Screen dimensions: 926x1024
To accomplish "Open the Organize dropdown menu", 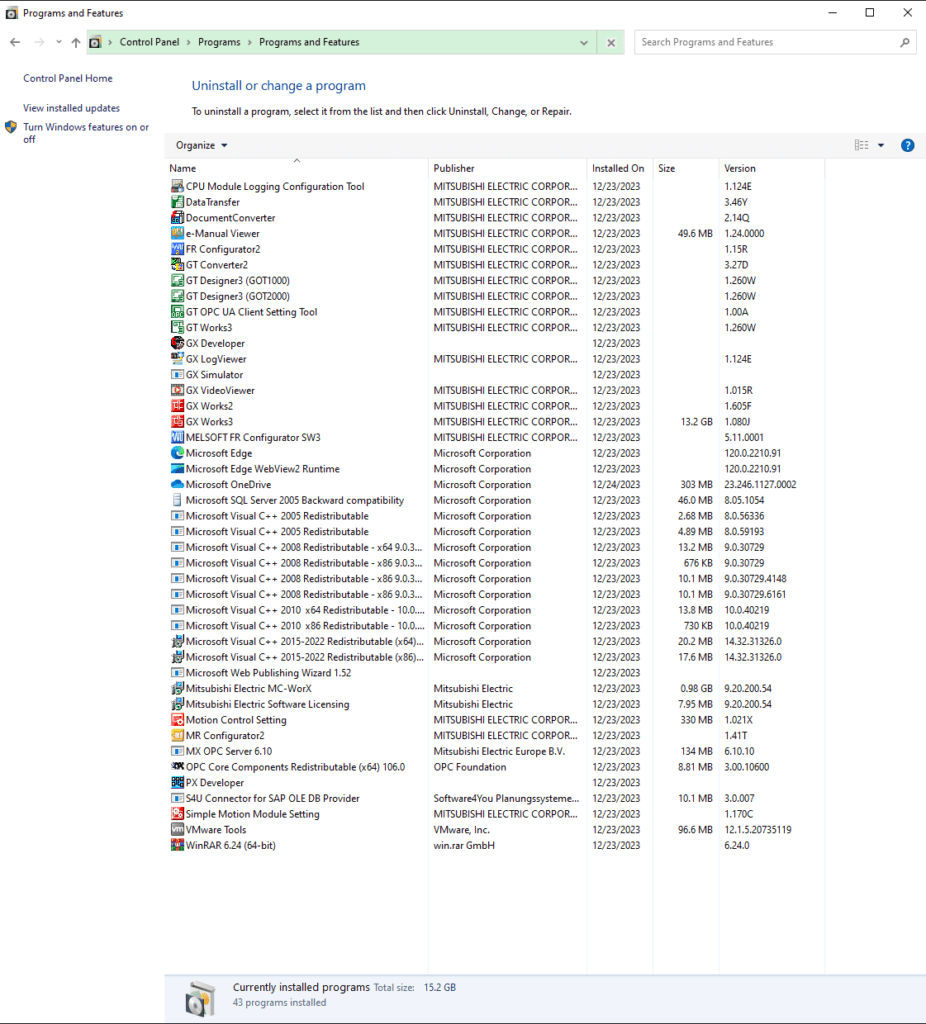I will [x=201, y=145].
